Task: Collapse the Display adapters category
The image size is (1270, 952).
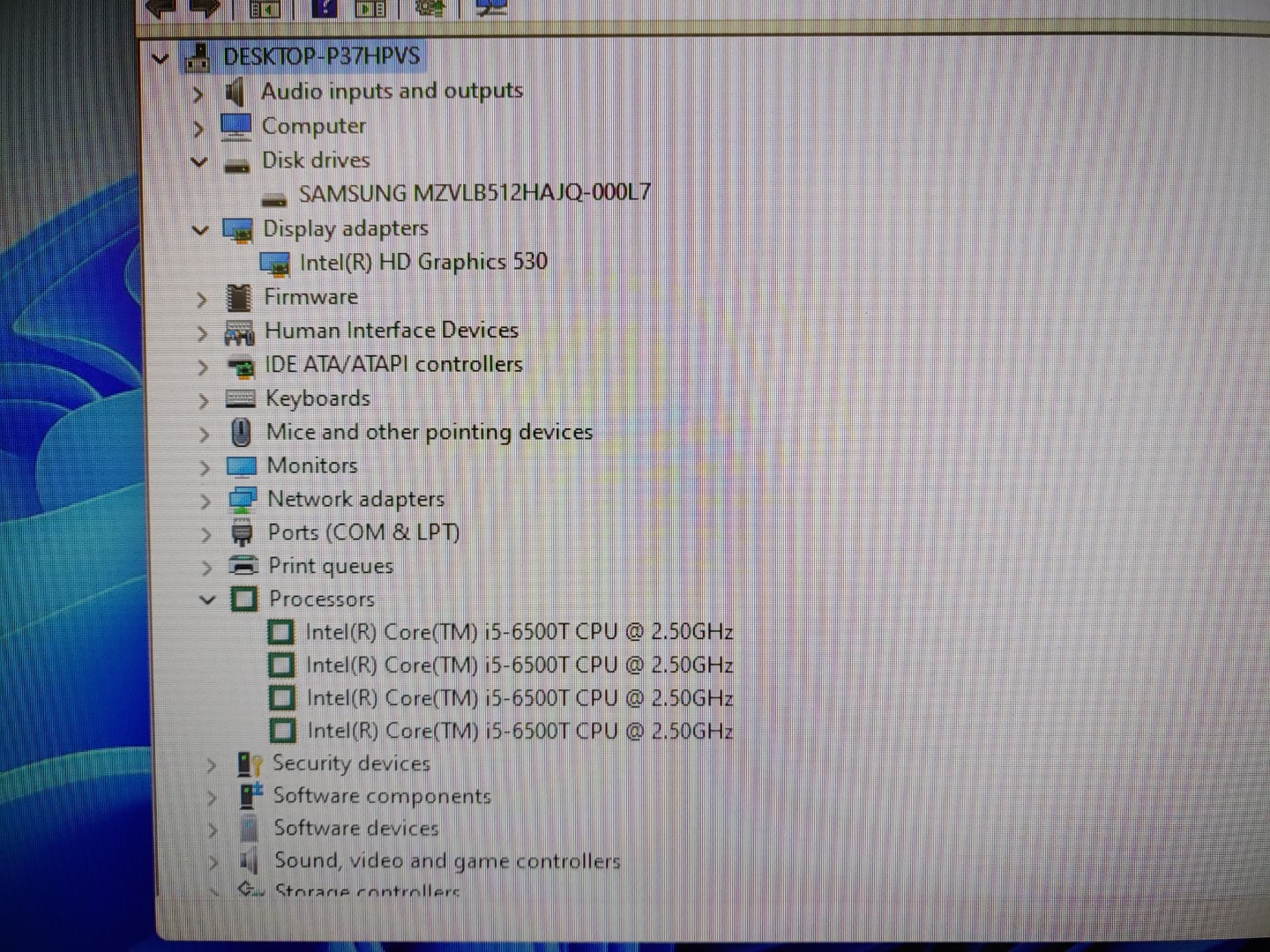Action: click(x=200, y=230)
